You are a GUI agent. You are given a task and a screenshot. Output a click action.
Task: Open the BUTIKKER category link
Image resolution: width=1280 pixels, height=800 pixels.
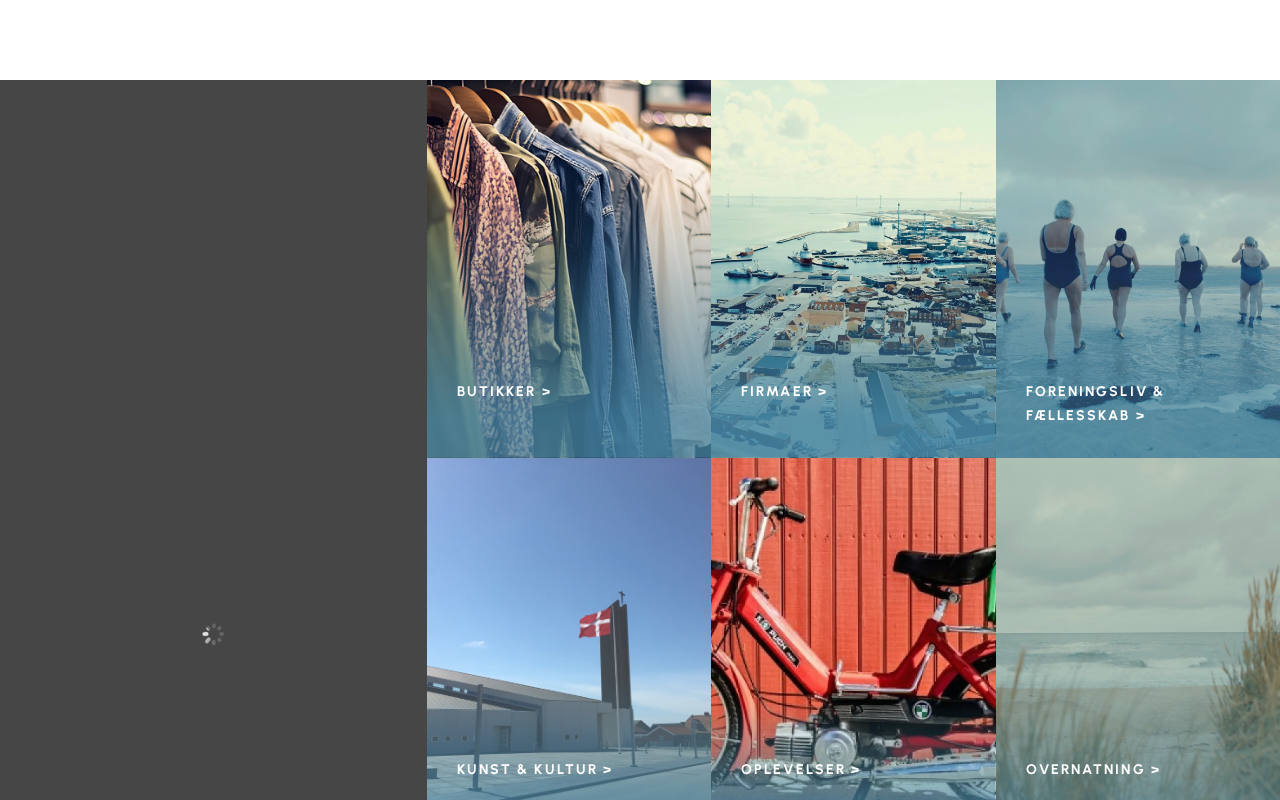click(504, 391)
